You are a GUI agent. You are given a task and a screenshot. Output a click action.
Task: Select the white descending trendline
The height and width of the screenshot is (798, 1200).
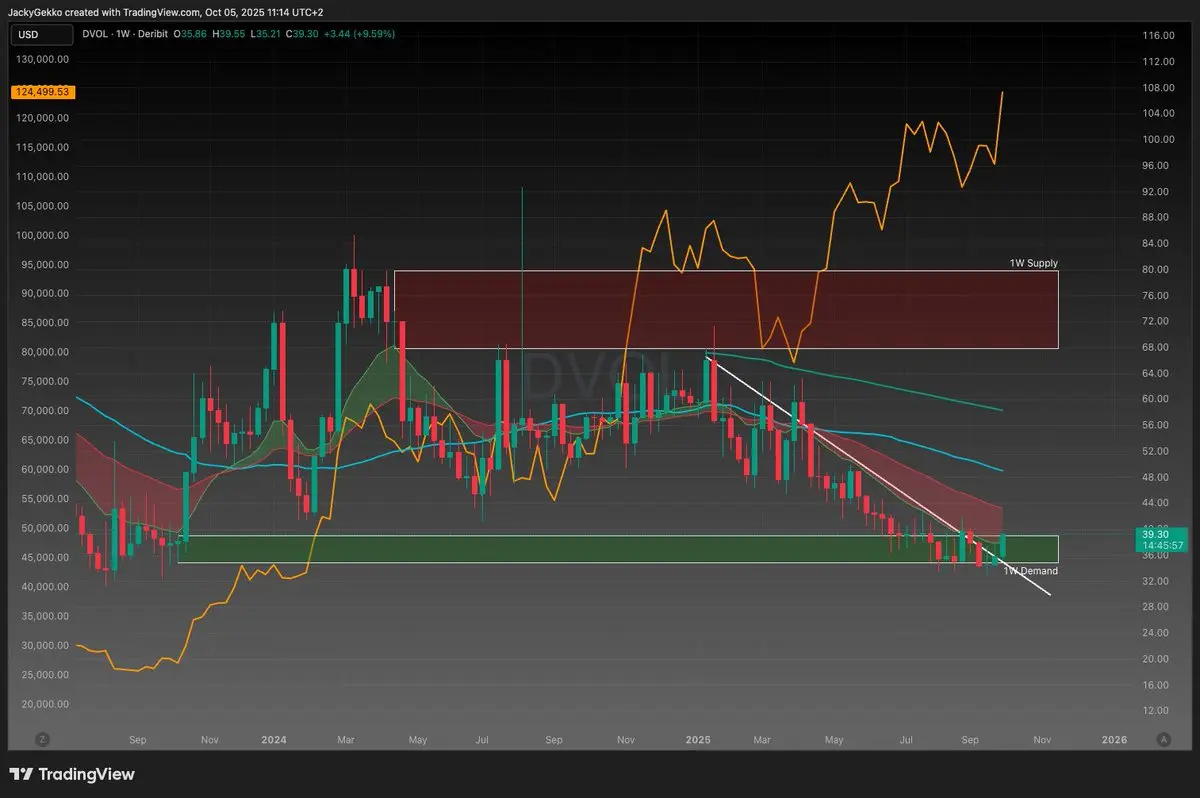(x=878, y=475)
